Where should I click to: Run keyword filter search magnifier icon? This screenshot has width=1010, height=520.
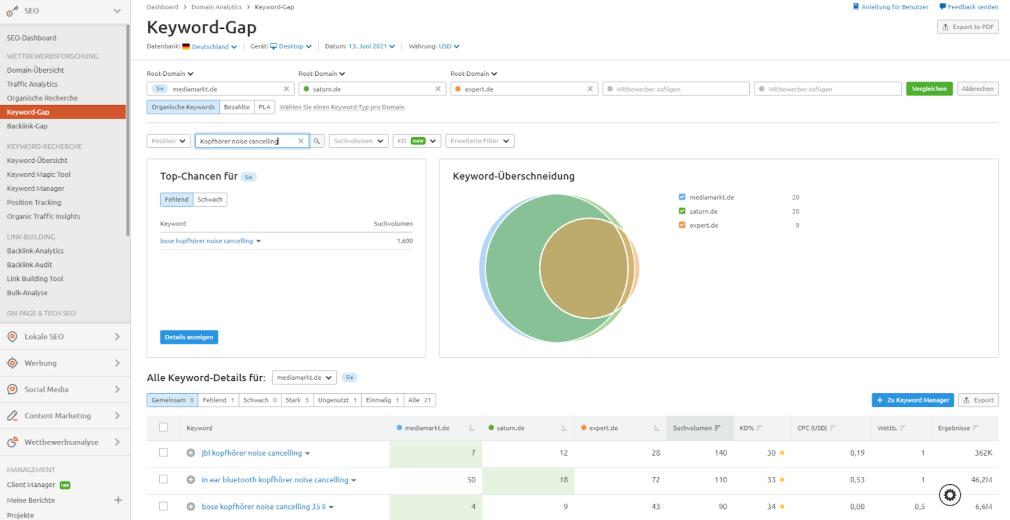(x=317, y=140)
